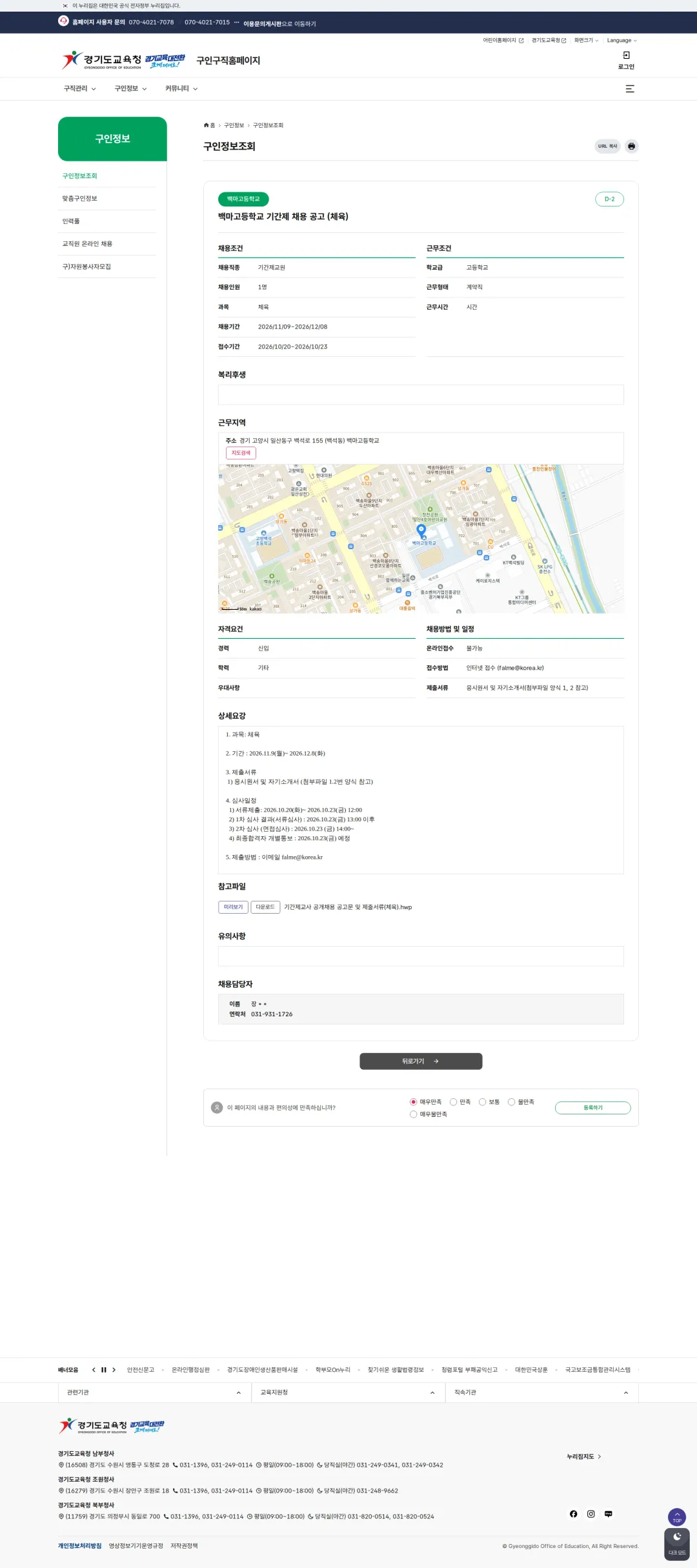Submit the survey with 등록하기
Image resolution: width=697 pixels, height=1568 pixels.
tap(592, 1107)
